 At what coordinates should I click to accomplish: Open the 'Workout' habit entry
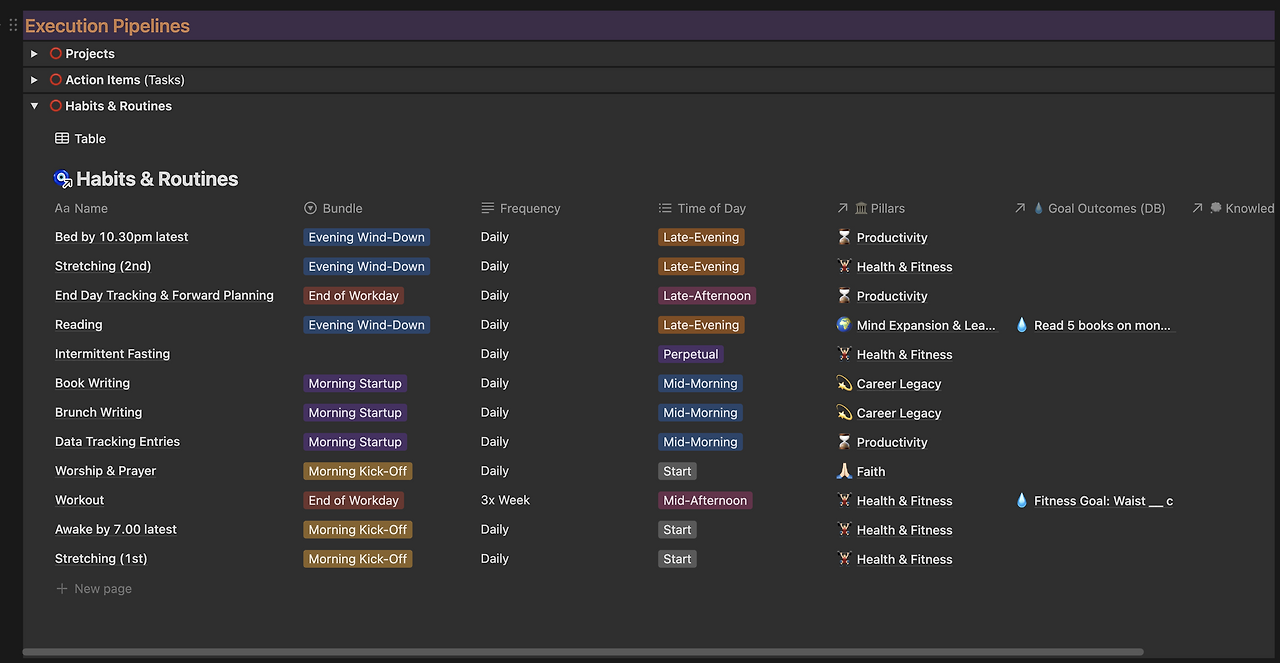pos(79,500)
